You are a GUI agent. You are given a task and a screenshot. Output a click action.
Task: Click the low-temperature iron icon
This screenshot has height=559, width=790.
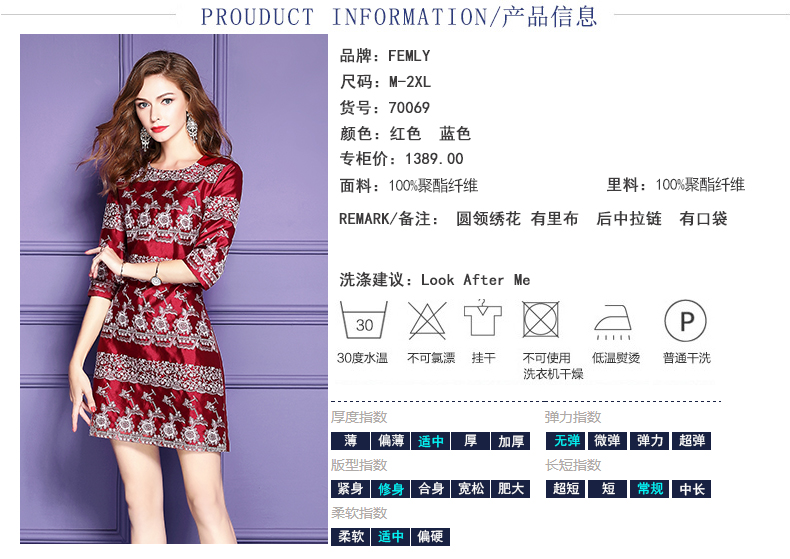613,322
